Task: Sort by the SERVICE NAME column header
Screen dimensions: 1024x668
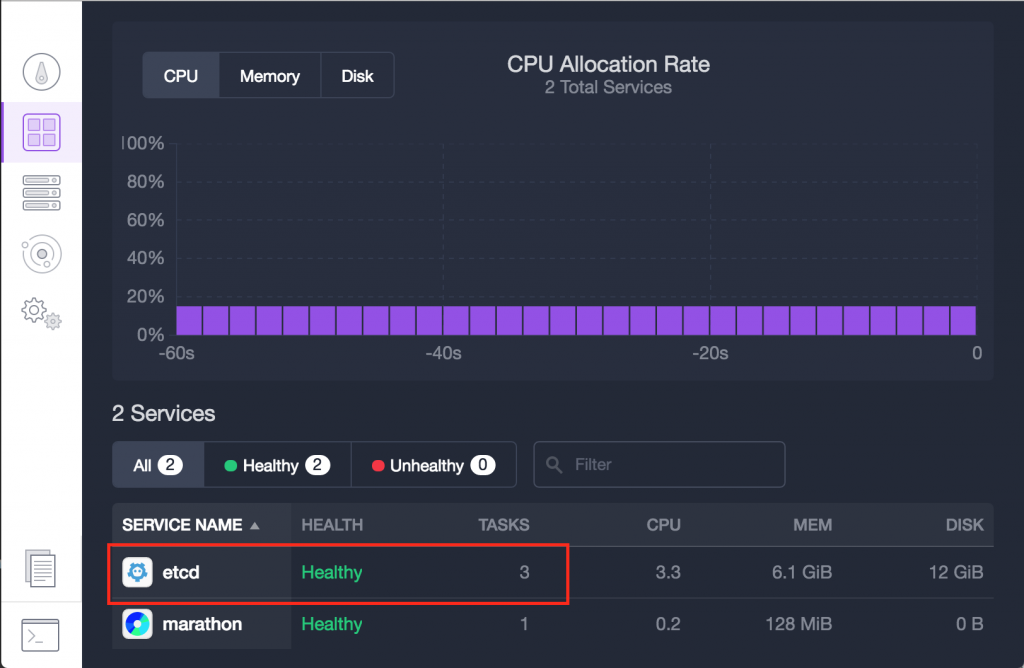Action: click(x=182, y=525)
